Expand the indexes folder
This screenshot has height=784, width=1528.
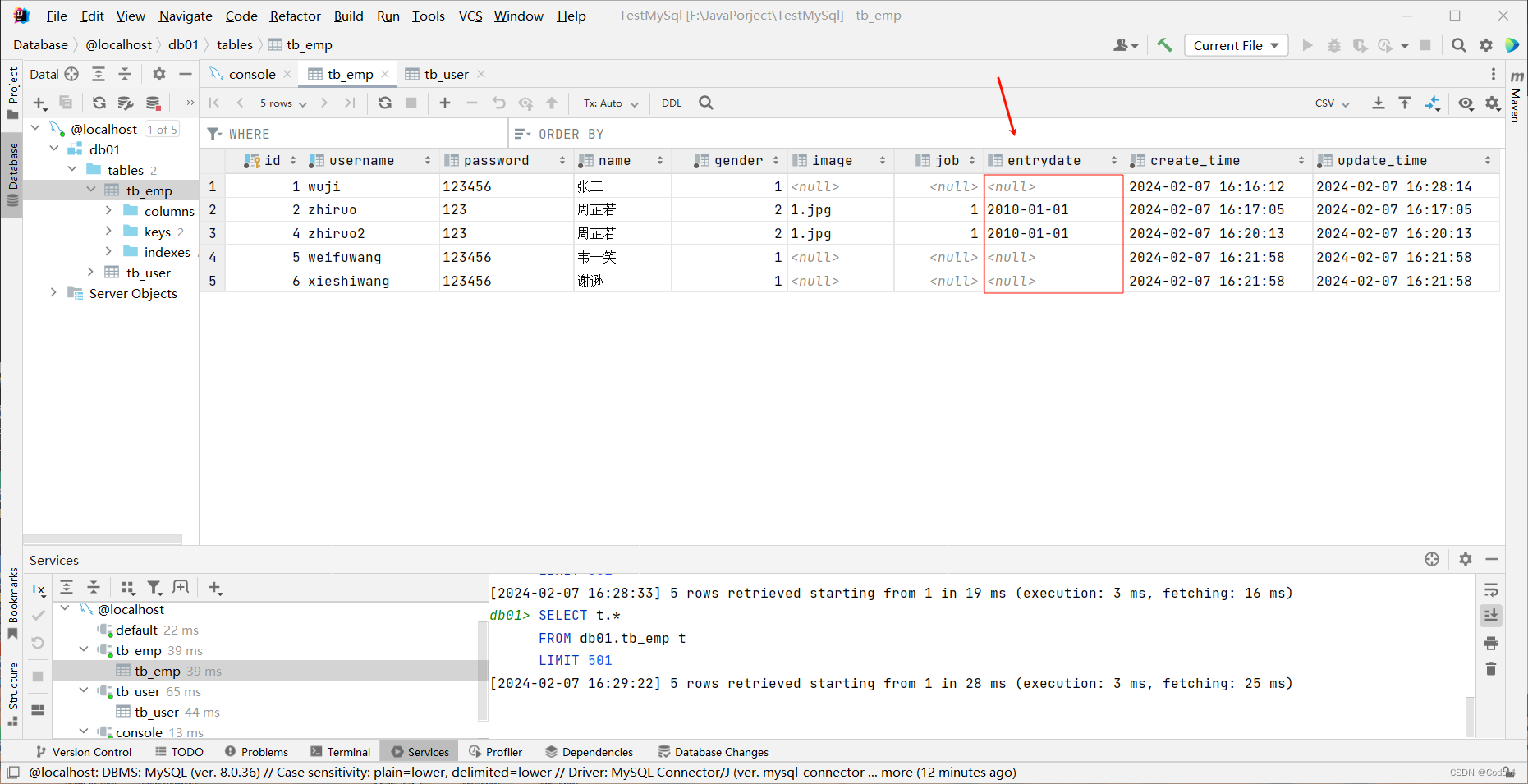(x=108, y=251)
